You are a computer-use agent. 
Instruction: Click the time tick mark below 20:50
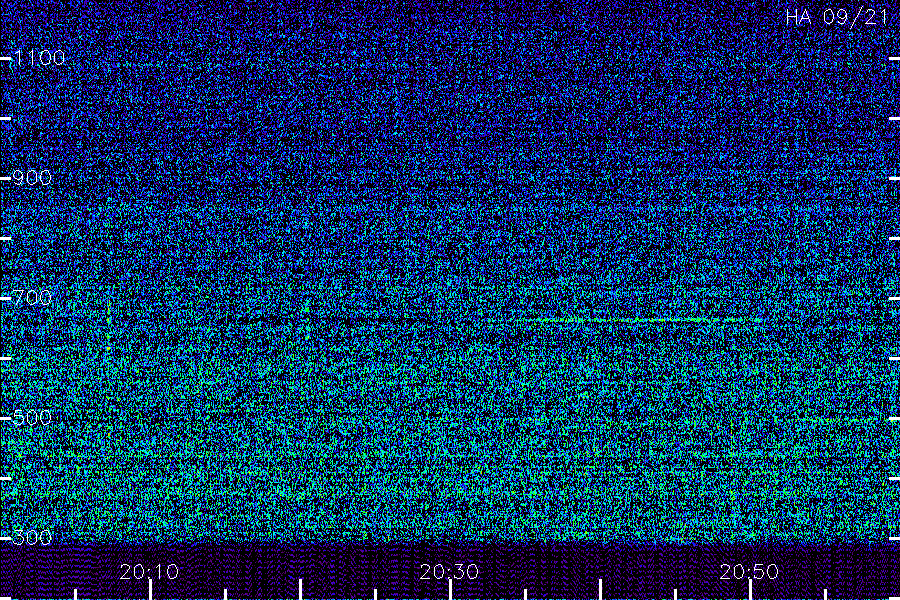(x=750, y=589)
